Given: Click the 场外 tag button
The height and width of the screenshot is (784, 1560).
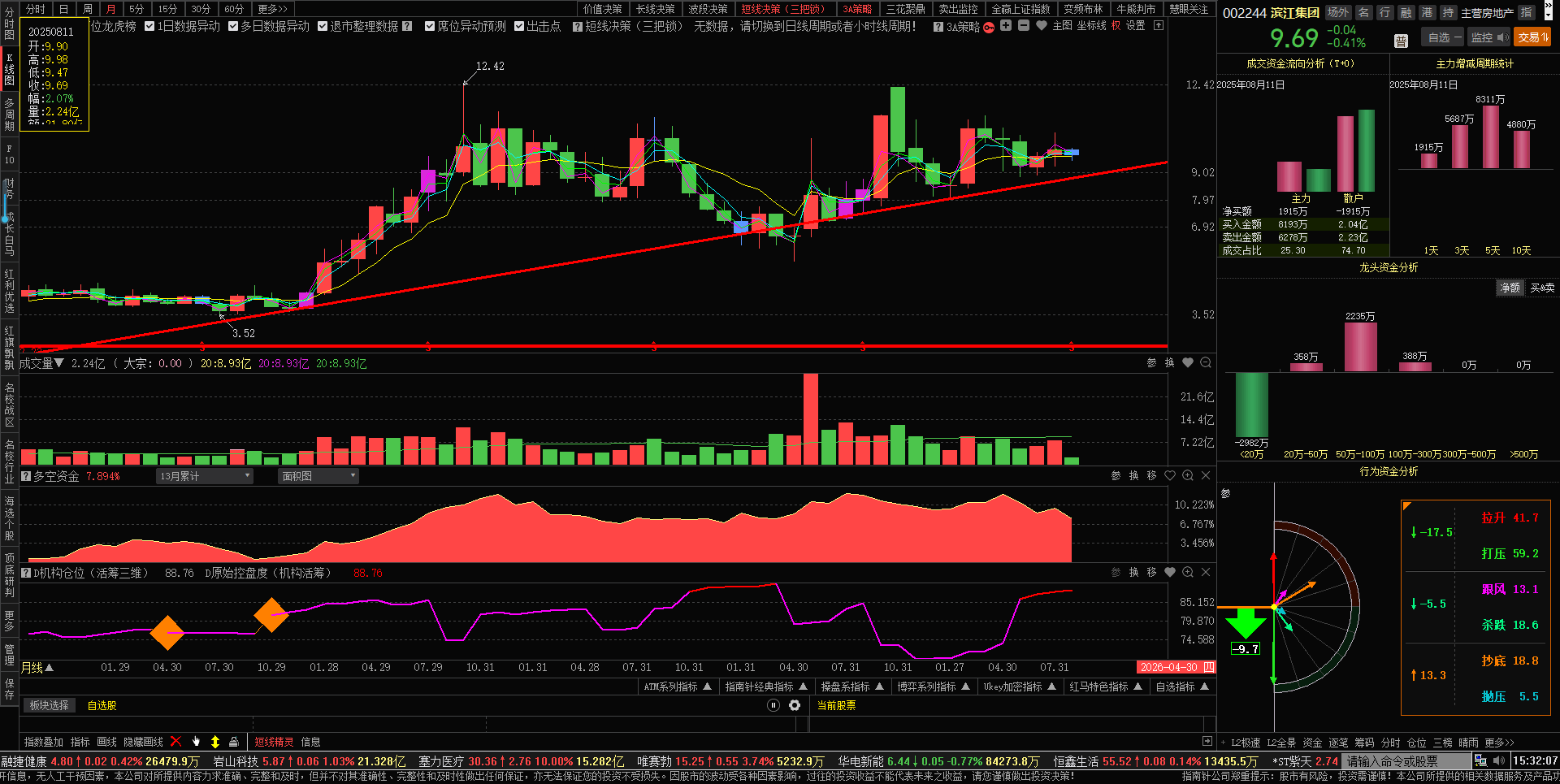Looking at the screenshot, I should (1337, 12).
